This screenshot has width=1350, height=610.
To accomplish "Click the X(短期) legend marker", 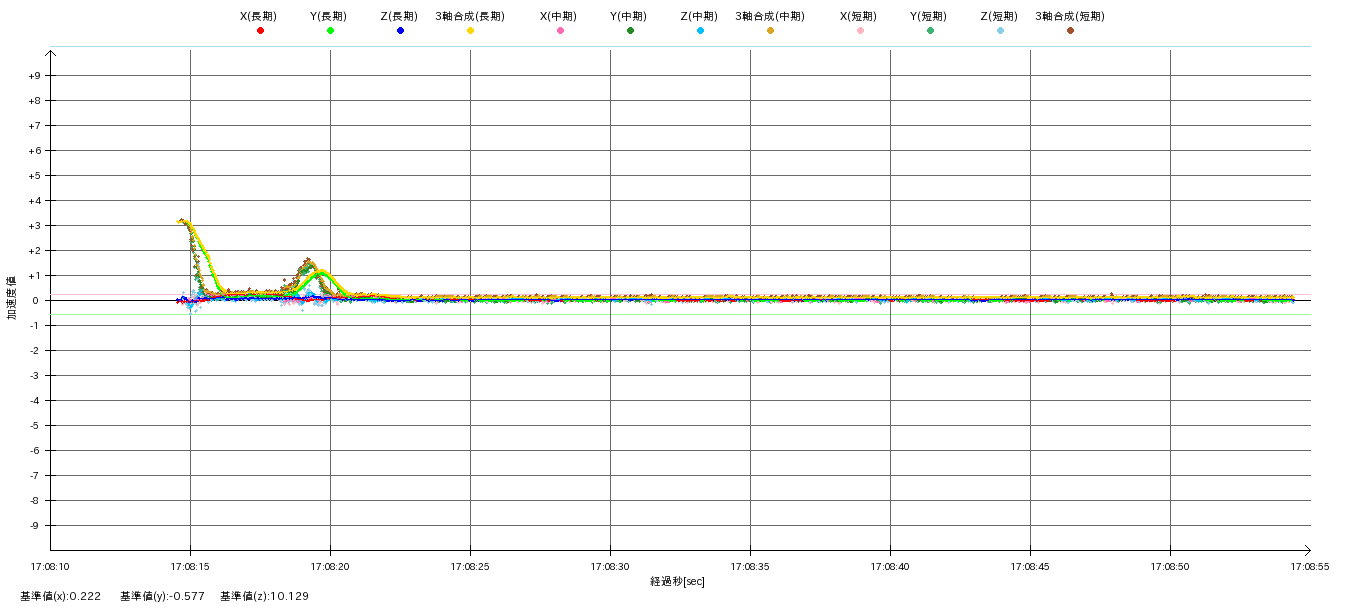I will coord(860,31).
